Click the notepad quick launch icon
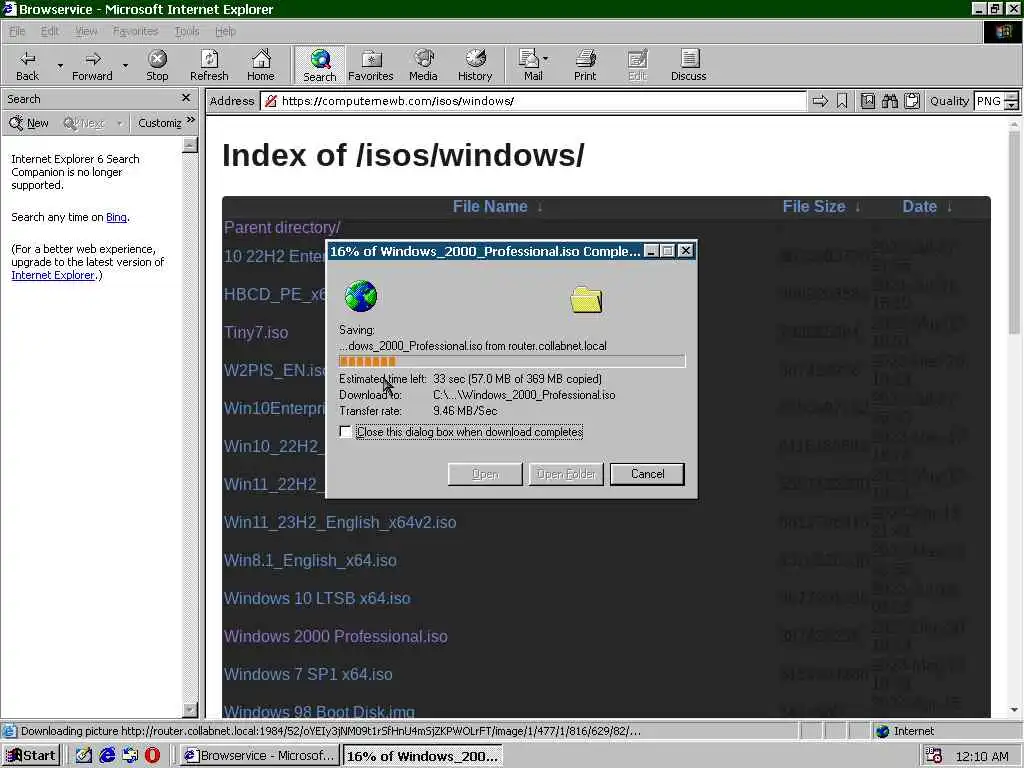The width and height of the screenshot is (1024, 768). [x=84, y=756]
